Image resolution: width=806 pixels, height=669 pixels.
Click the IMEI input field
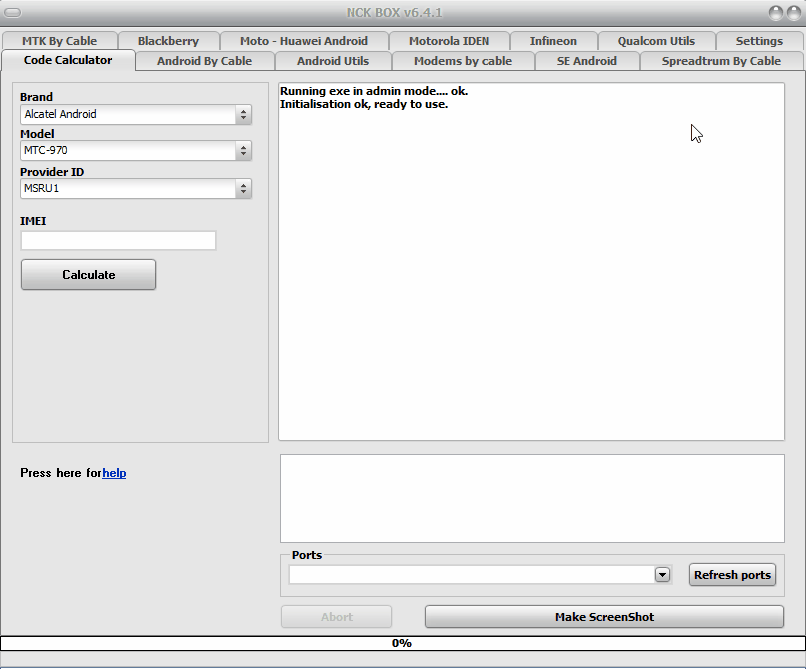tap(118, 241)
